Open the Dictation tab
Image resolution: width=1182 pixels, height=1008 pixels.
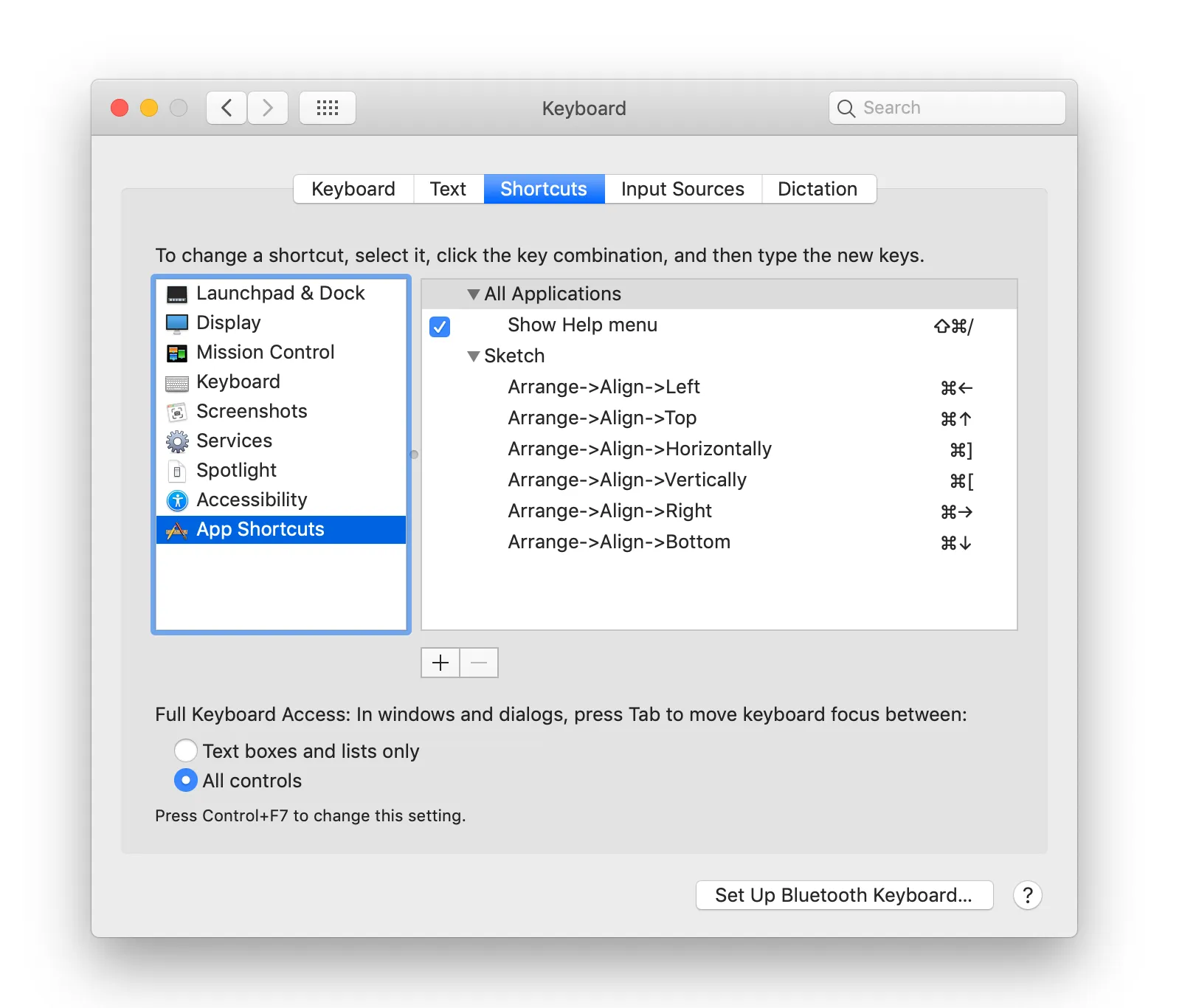click(x=818, y=189)
